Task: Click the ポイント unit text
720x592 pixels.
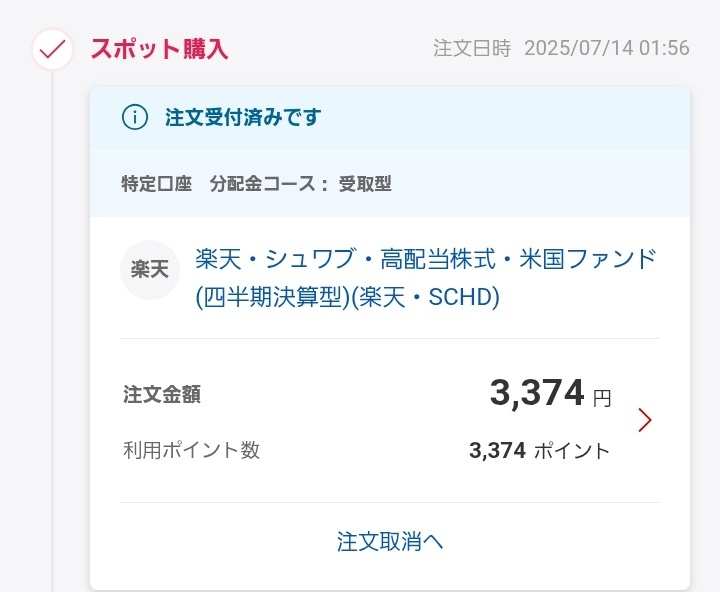Action: pos(572,451)
